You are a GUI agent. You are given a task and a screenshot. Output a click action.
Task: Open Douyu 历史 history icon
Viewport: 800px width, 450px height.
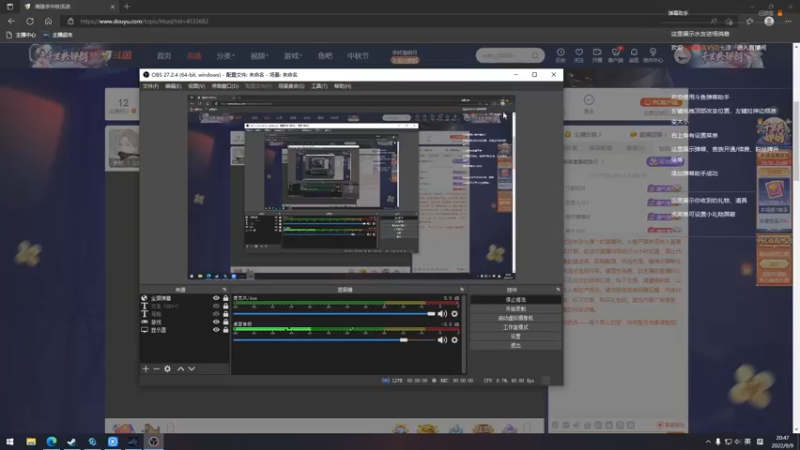(x=561, y=55)
